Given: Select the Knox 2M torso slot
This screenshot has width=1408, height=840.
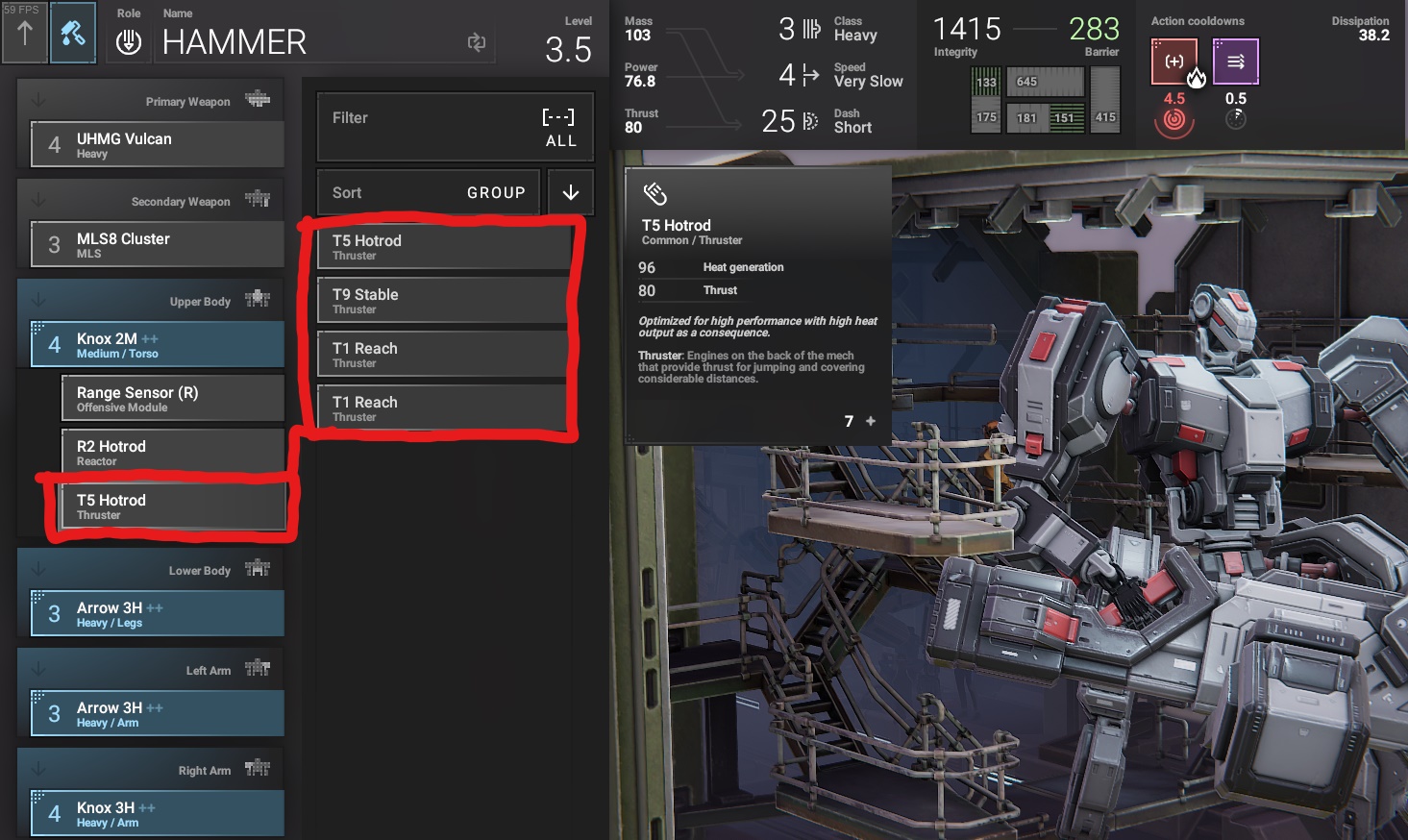Looking at the screenshot, I should (158, 344).
